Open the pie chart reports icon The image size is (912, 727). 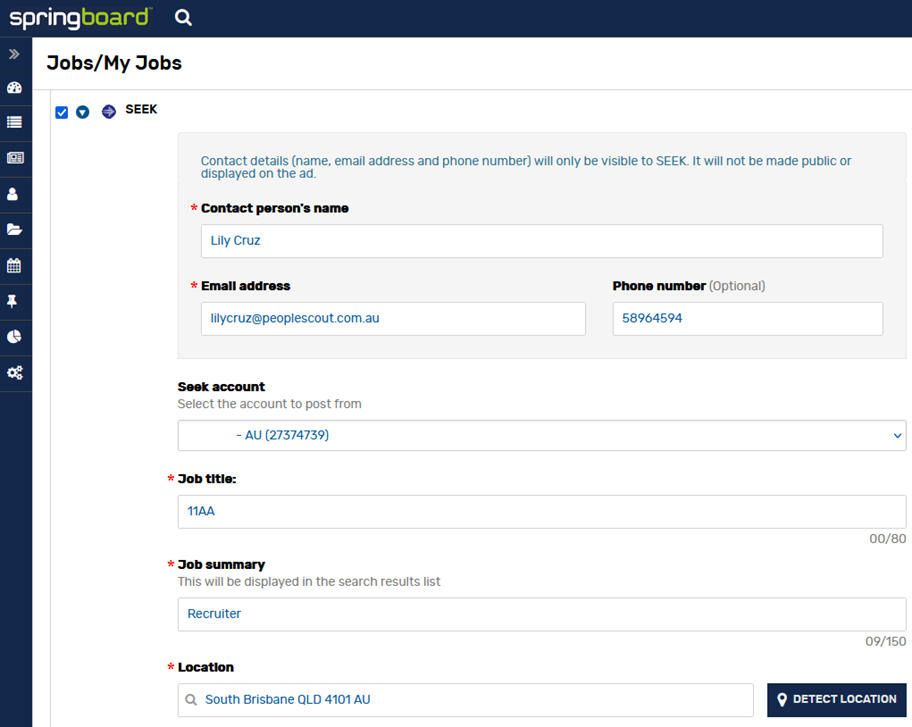click(15, 337)
